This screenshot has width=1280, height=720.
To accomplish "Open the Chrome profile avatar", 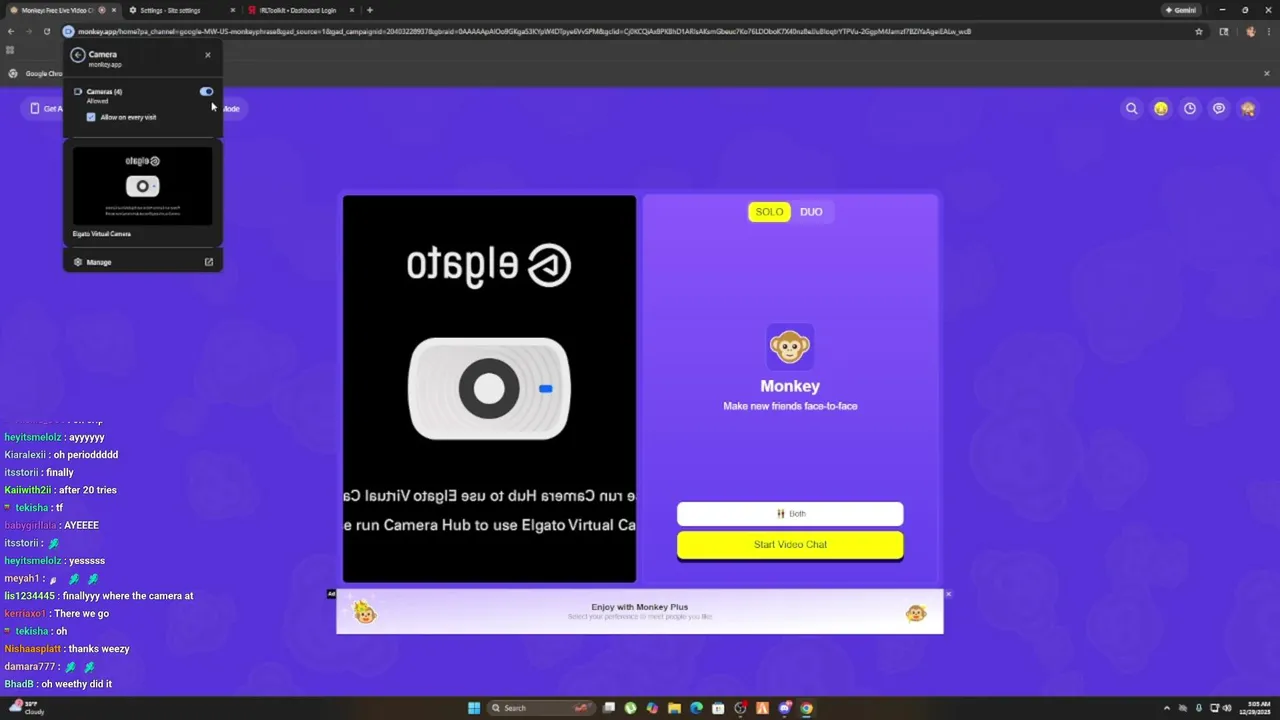I will (x=1250, y=31).
